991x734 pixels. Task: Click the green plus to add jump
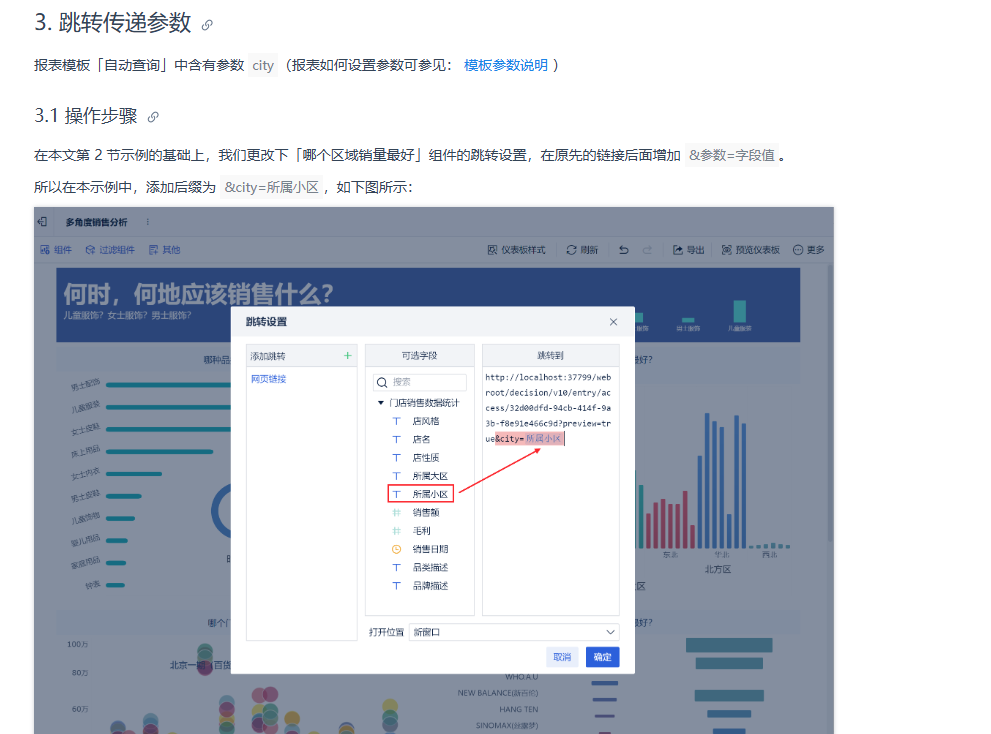point(348,356)
